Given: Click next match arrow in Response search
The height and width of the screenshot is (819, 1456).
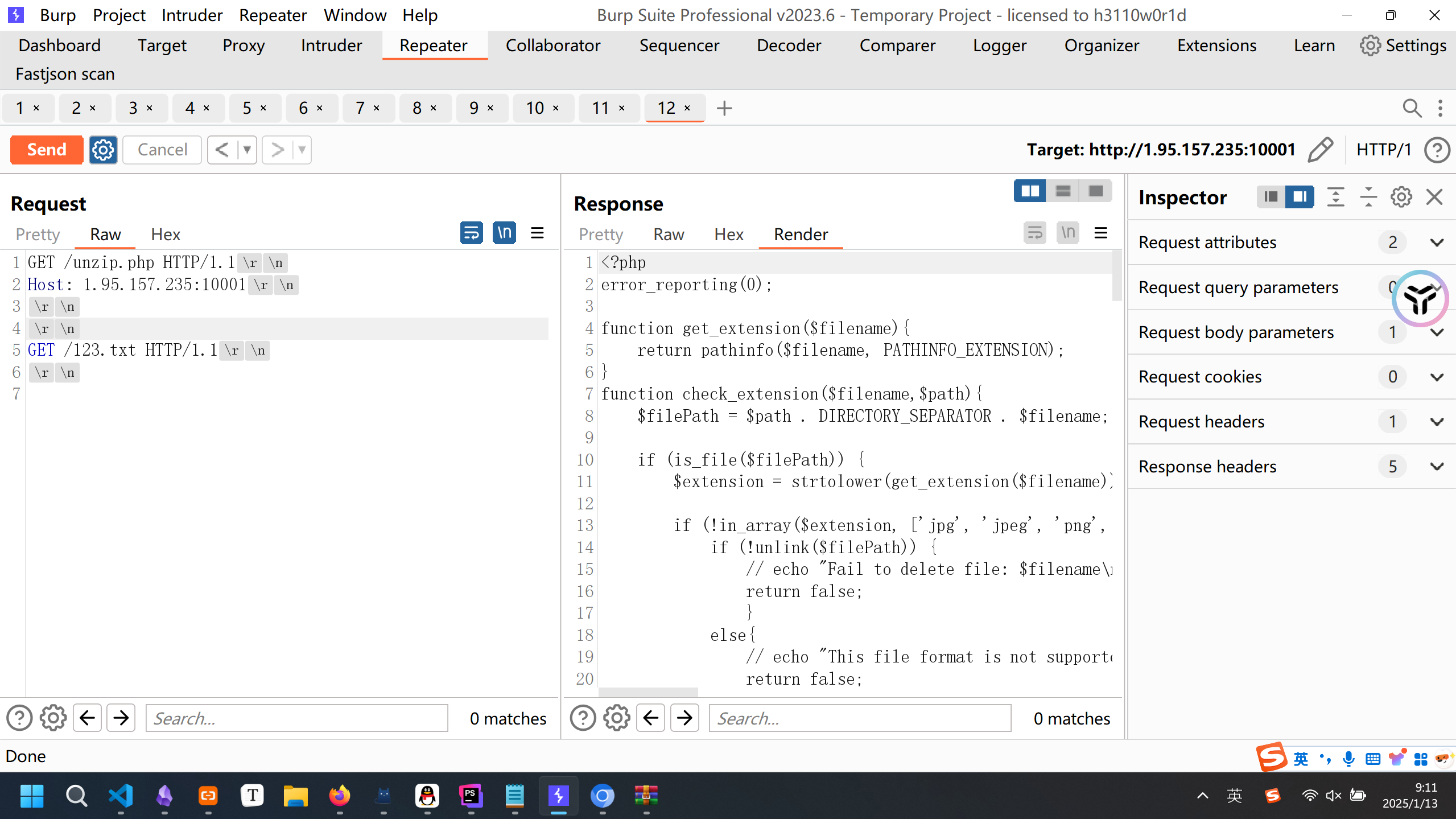Looking at the screenshot, I should click(684, 718).
